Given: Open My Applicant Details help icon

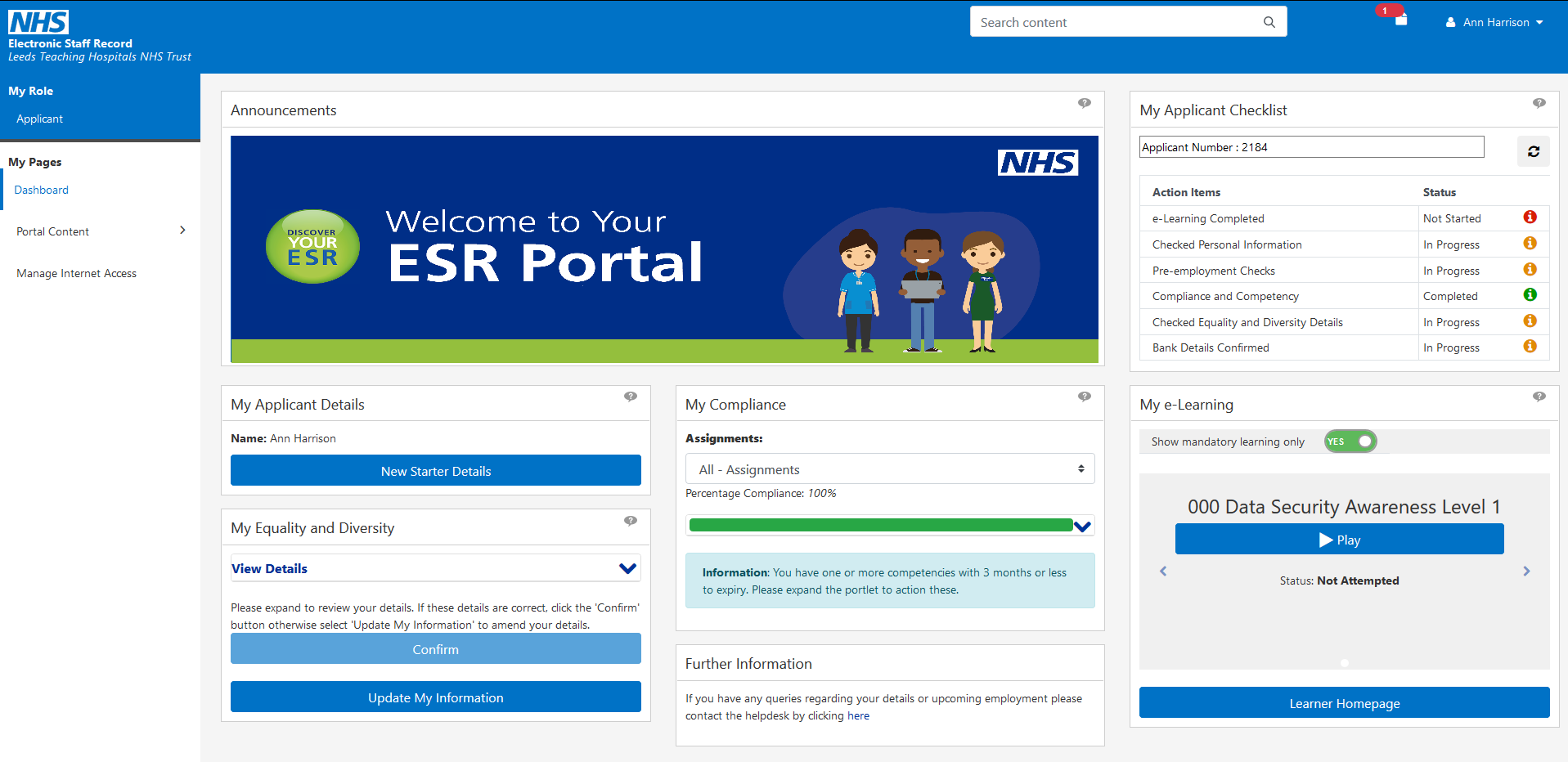Looking at the screenshot, I should (x=631, y=397).
